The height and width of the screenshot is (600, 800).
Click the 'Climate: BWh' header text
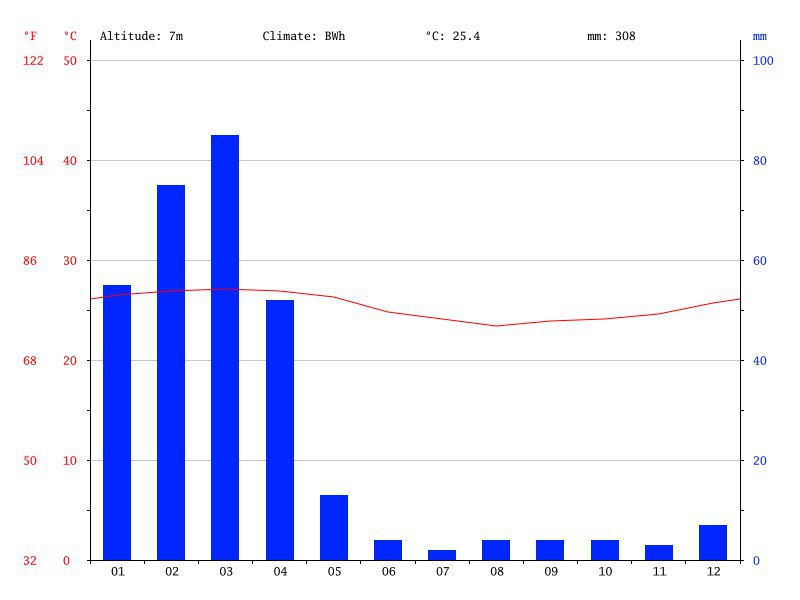coord(304,36)
